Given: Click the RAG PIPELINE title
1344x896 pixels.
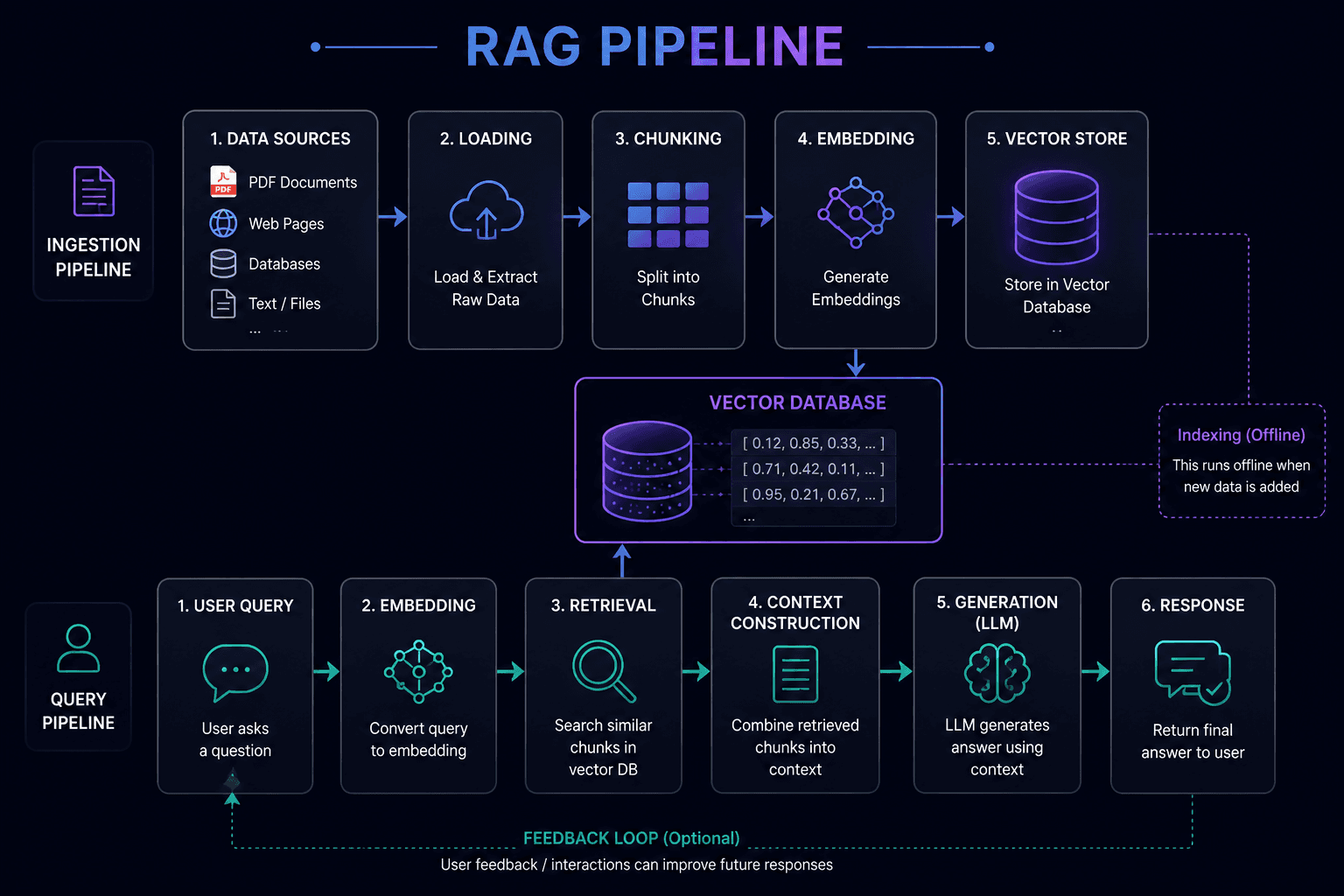Looking at the screenshot, I should pos(654,46).
